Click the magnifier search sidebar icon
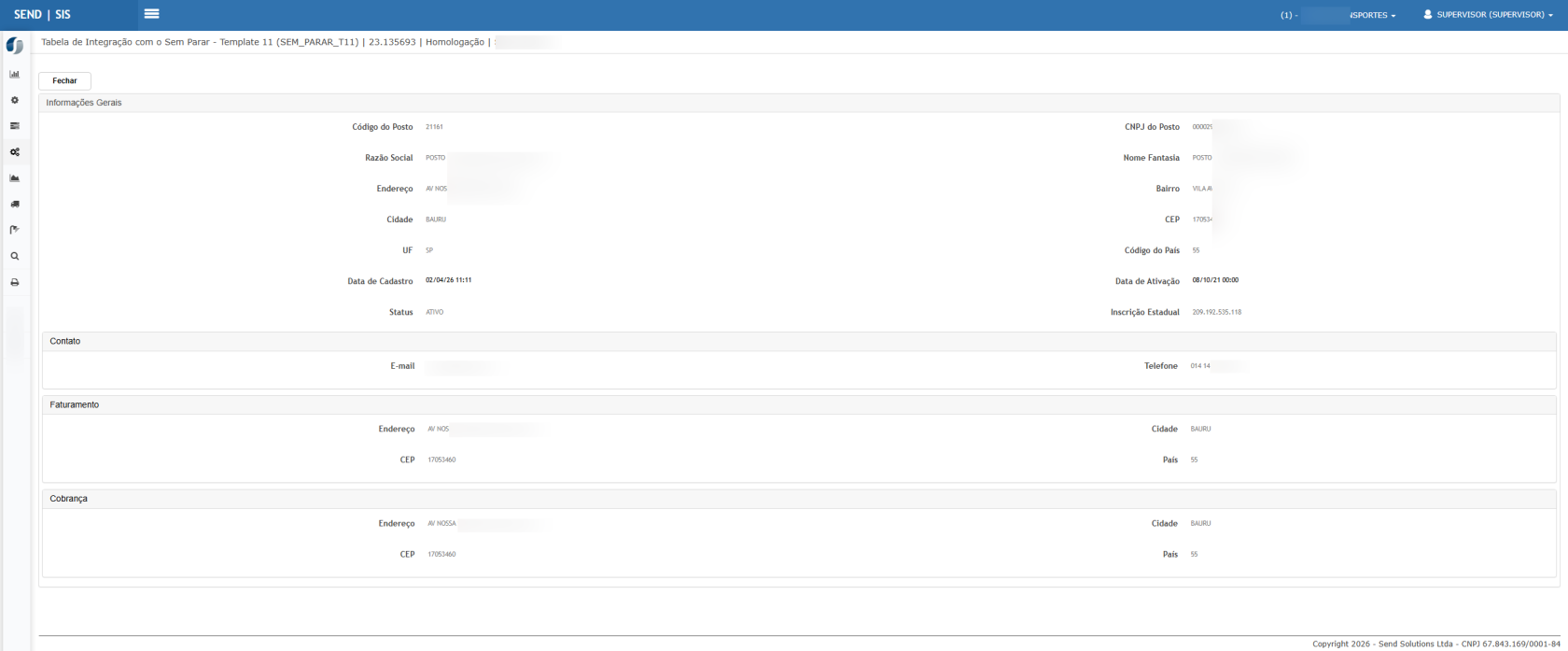This screenshot has height=651, width=1568. click(14, 256)
